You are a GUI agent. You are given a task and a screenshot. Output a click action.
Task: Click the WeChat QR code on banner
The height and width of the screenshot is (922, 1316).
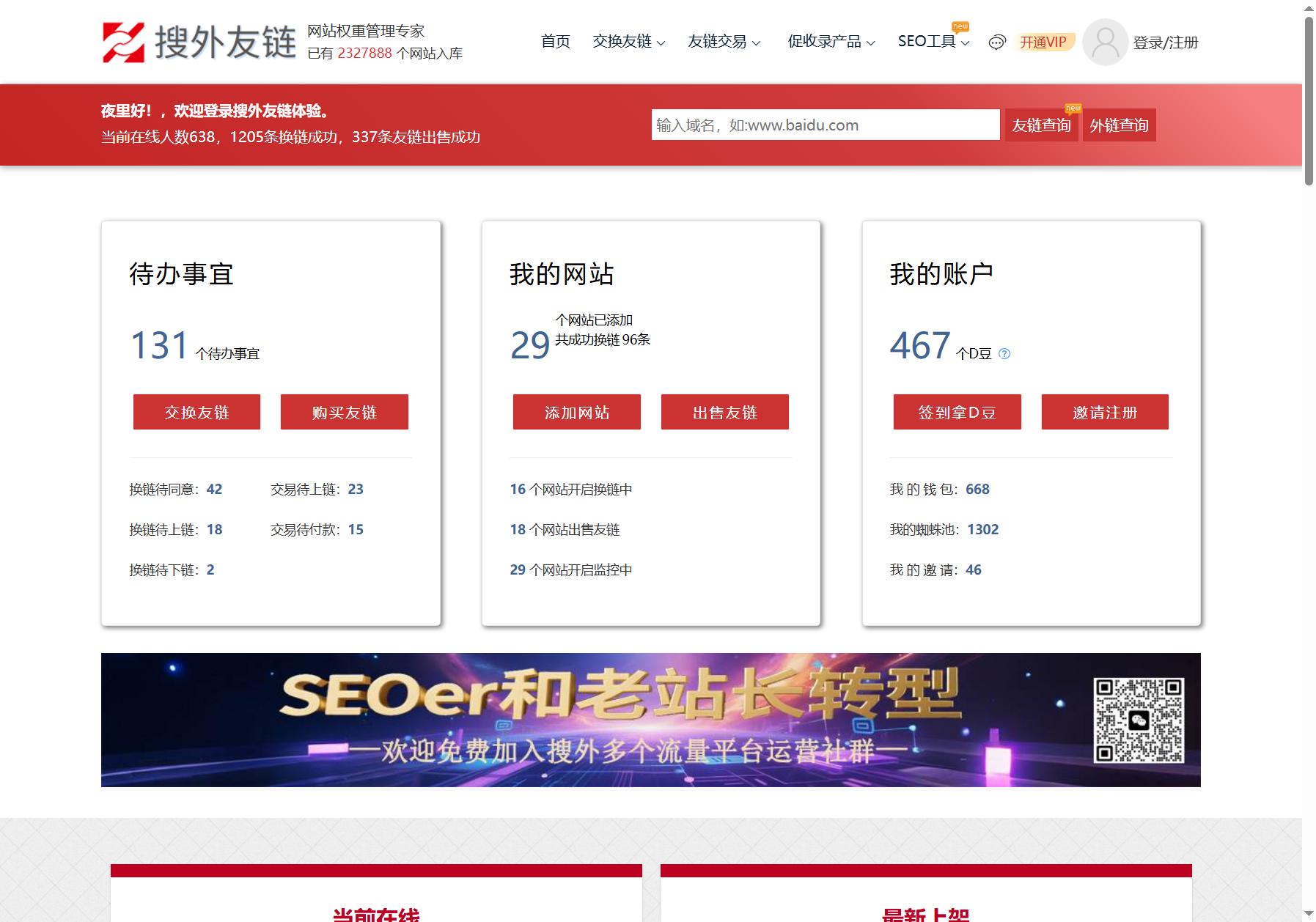click(x=1139, y=720)
